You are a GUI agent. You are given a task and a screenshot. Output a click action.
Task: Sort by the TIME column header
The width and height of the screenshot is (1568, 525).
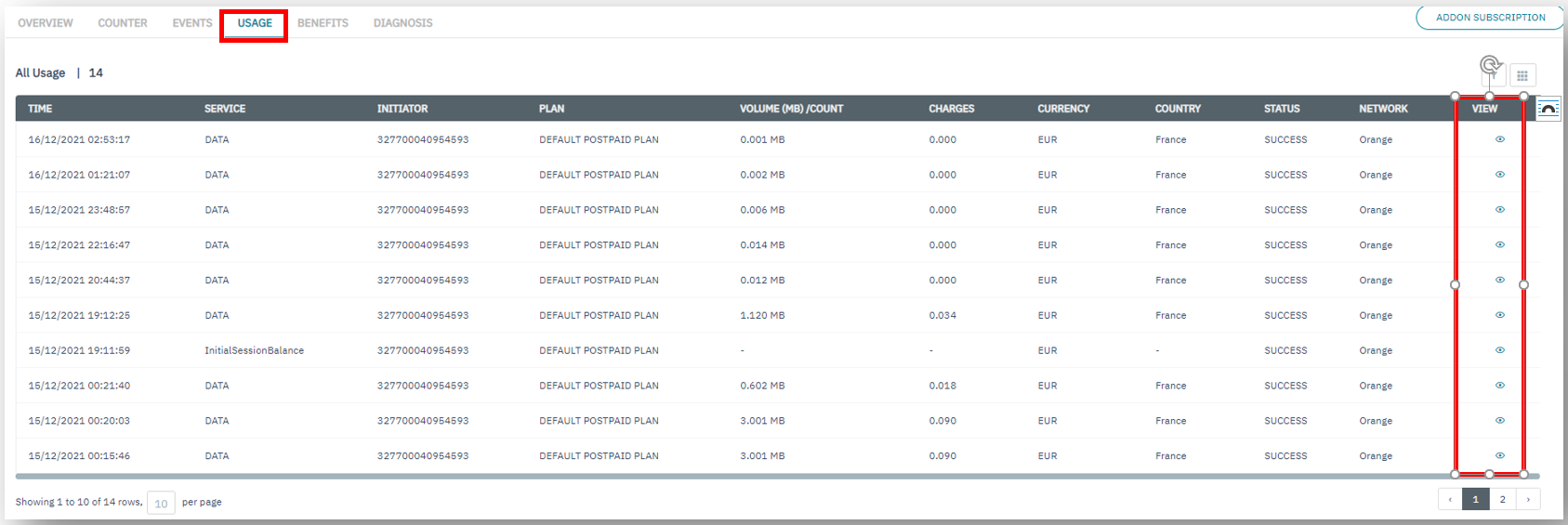click(40, 109)
